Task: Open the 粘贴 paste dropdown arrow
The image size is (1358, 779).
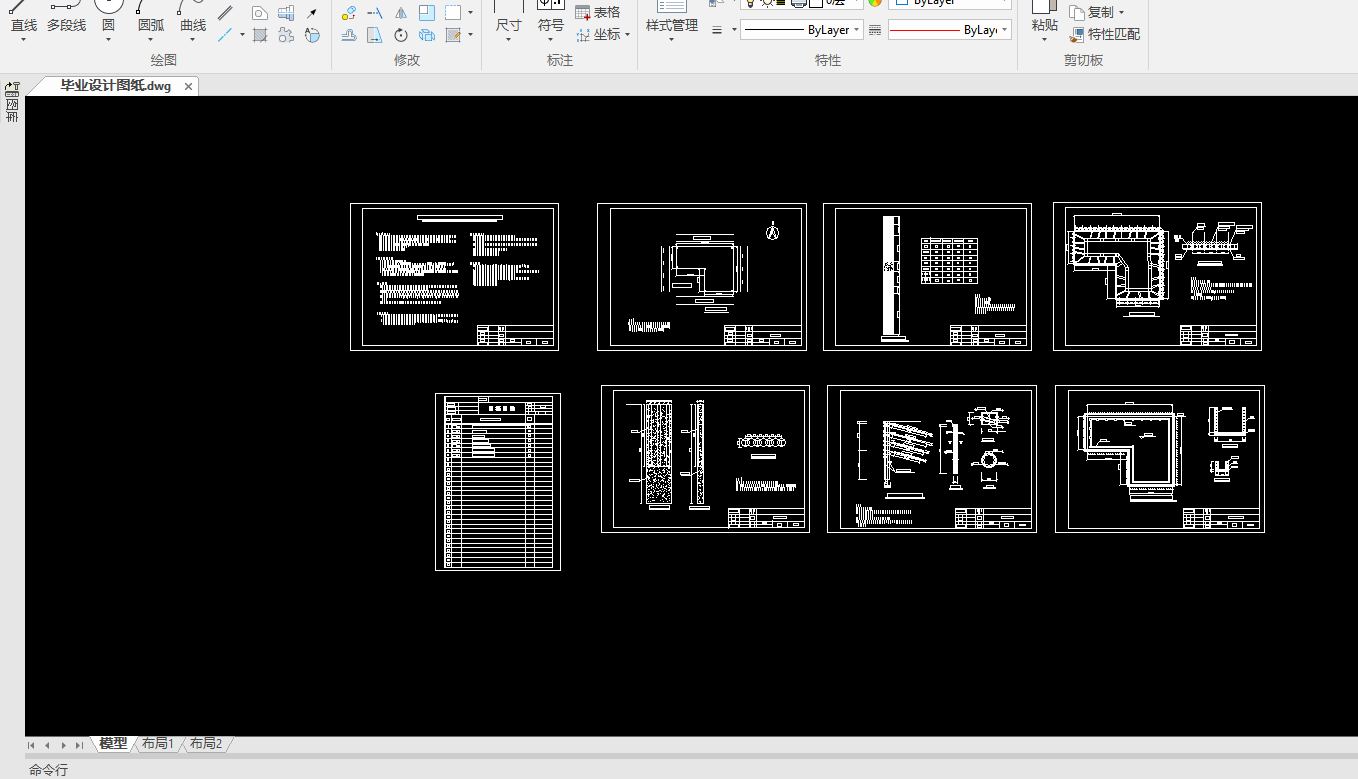Action: pyautogui.click(x=1044, y=40)
